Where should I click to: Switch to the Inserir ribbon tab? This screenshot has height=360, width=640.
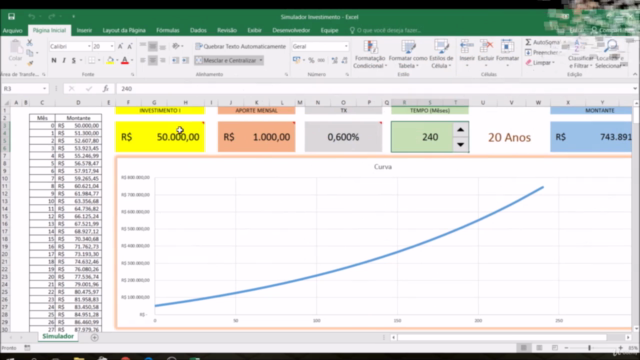[84, 30]
